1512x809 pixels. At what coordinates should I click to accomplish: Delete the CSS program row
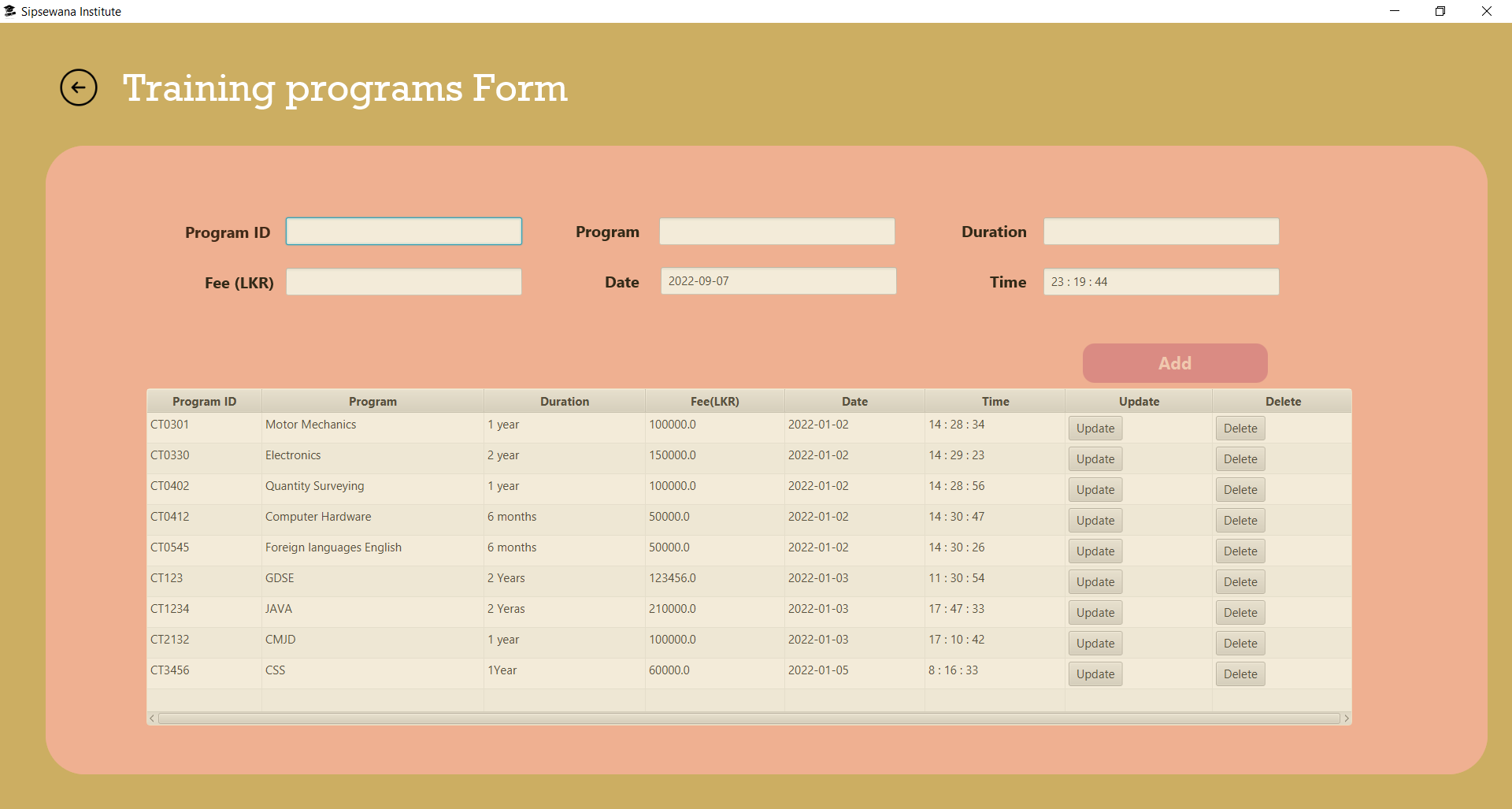pos(1240,674)
